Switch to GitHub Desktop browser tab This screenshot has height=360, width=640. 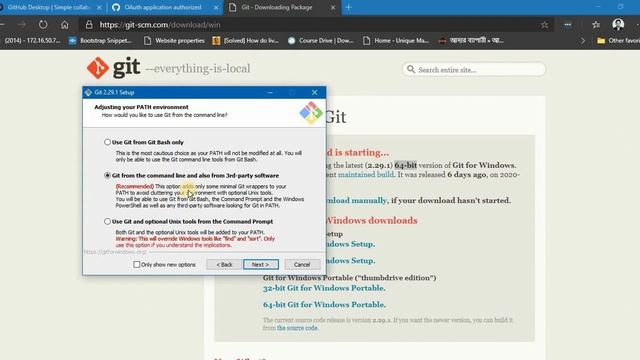[48, 7]
